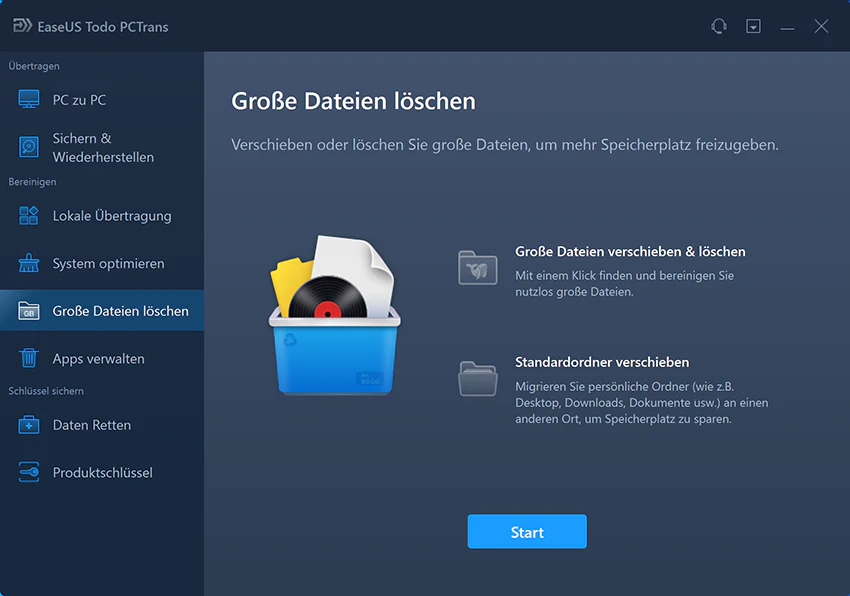The image size is (850, 596).
Task: Expand the title bar dropdown menu
Action: pos(753,26)
